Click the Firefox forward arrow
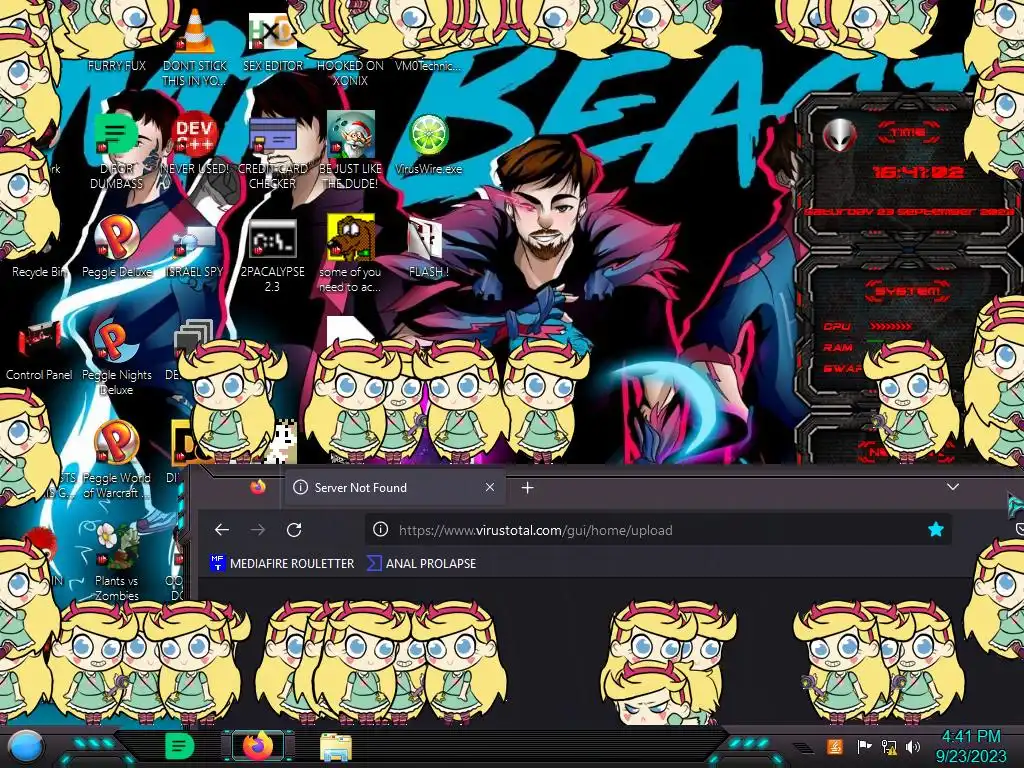The image size is (1024, 768). (258, 530)
